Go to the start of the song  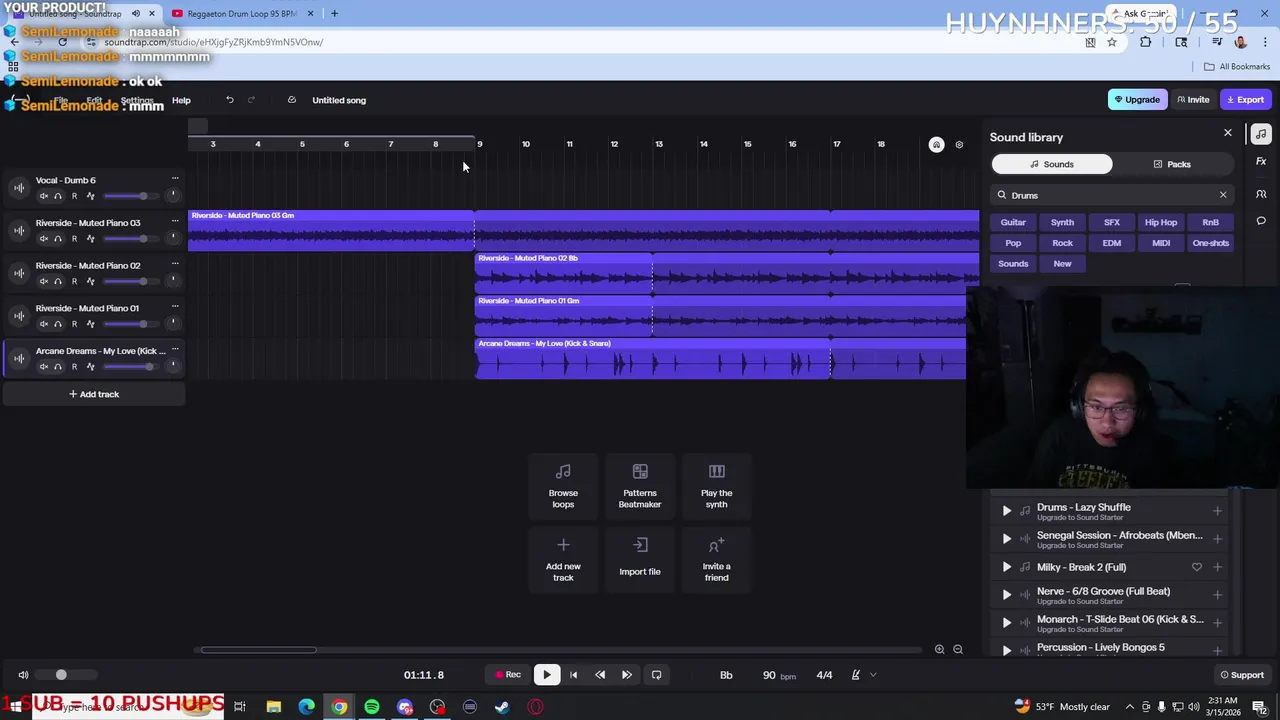pyautogui.click(x=573, y=675)
